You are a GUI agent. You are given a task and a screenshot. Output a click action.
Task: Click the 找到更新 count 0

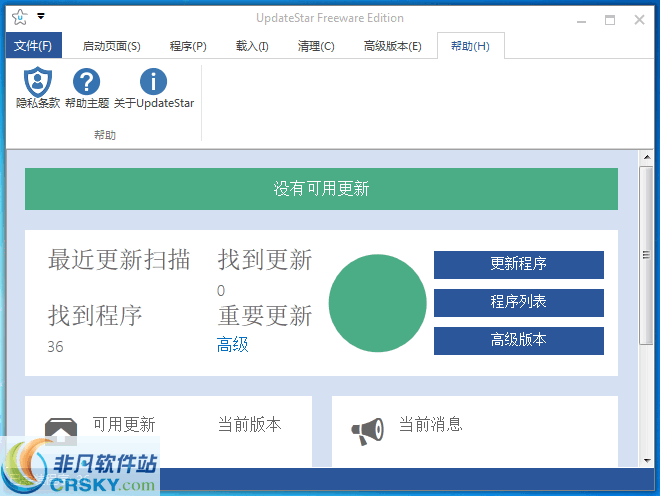pyautogui.click(x=221, y=291)
